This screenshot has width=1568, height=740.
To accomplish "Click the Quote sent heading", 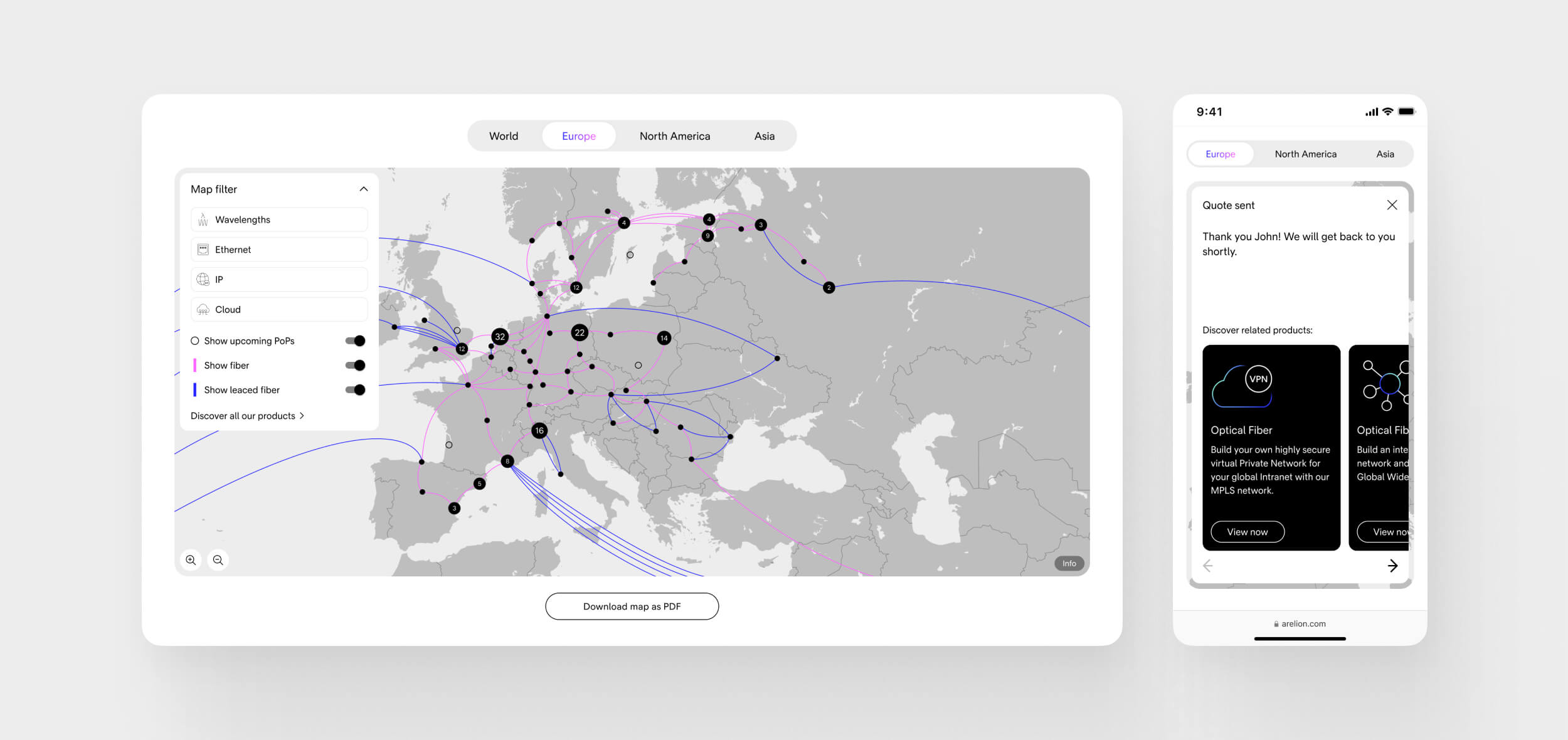I will pyautogui.click(x=1228, y=205).
